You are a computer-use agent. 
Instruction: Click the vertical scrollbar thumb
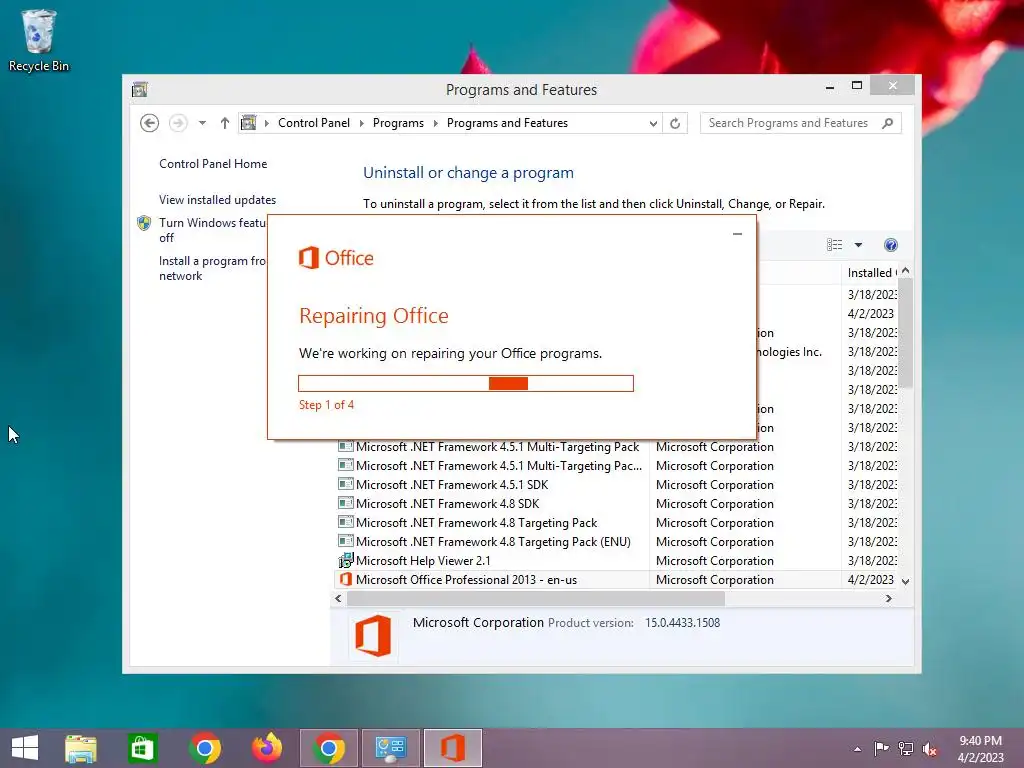click(905, 332)
